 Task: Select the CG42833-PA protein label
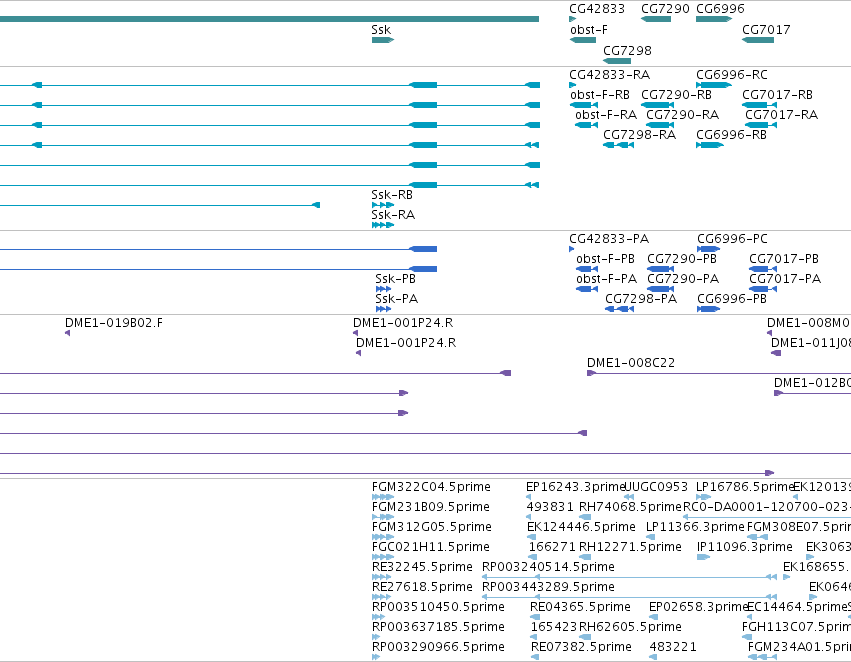(x=609, y=239)
